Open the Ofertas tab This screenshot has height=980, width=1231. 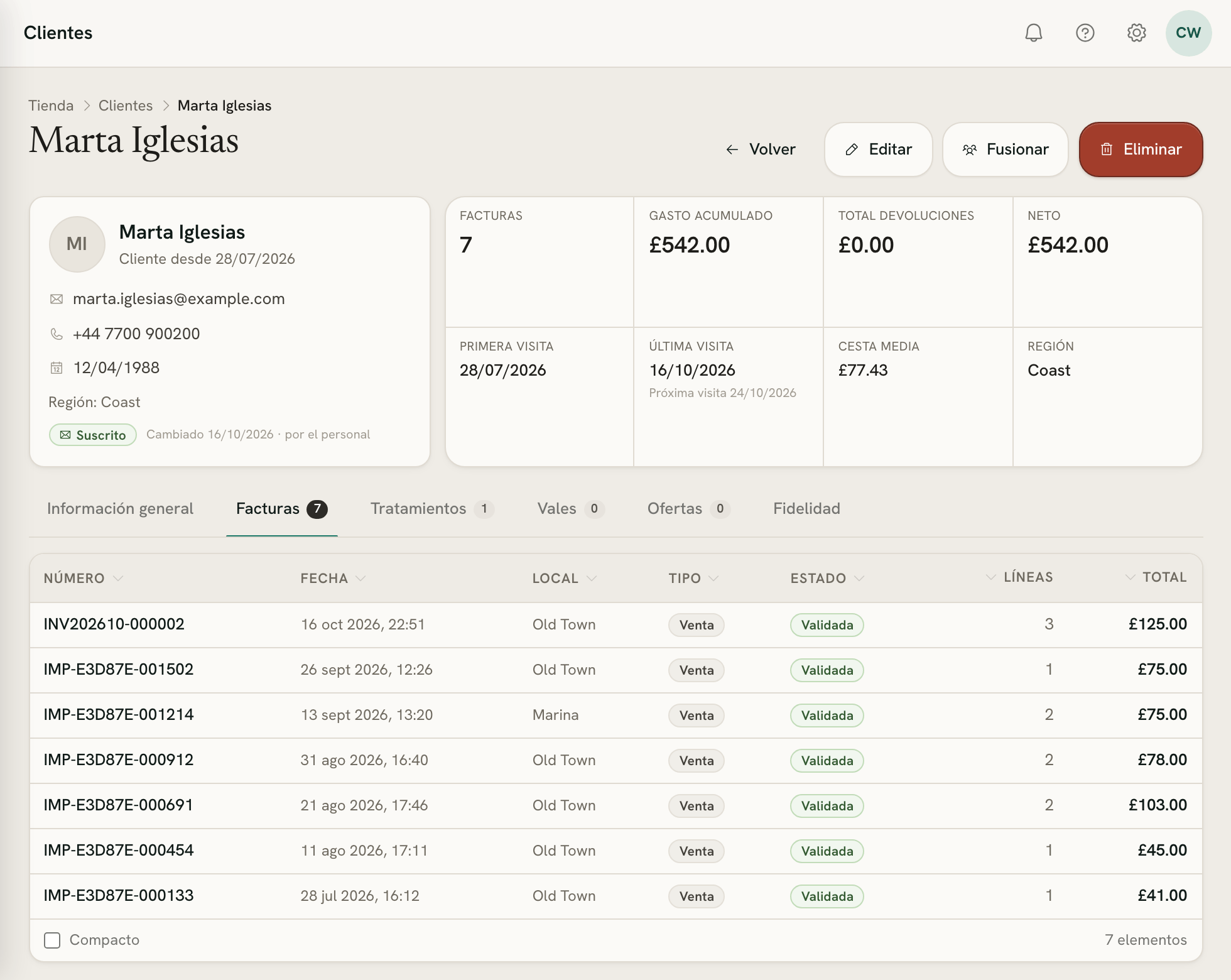click(x=688, y=508)
